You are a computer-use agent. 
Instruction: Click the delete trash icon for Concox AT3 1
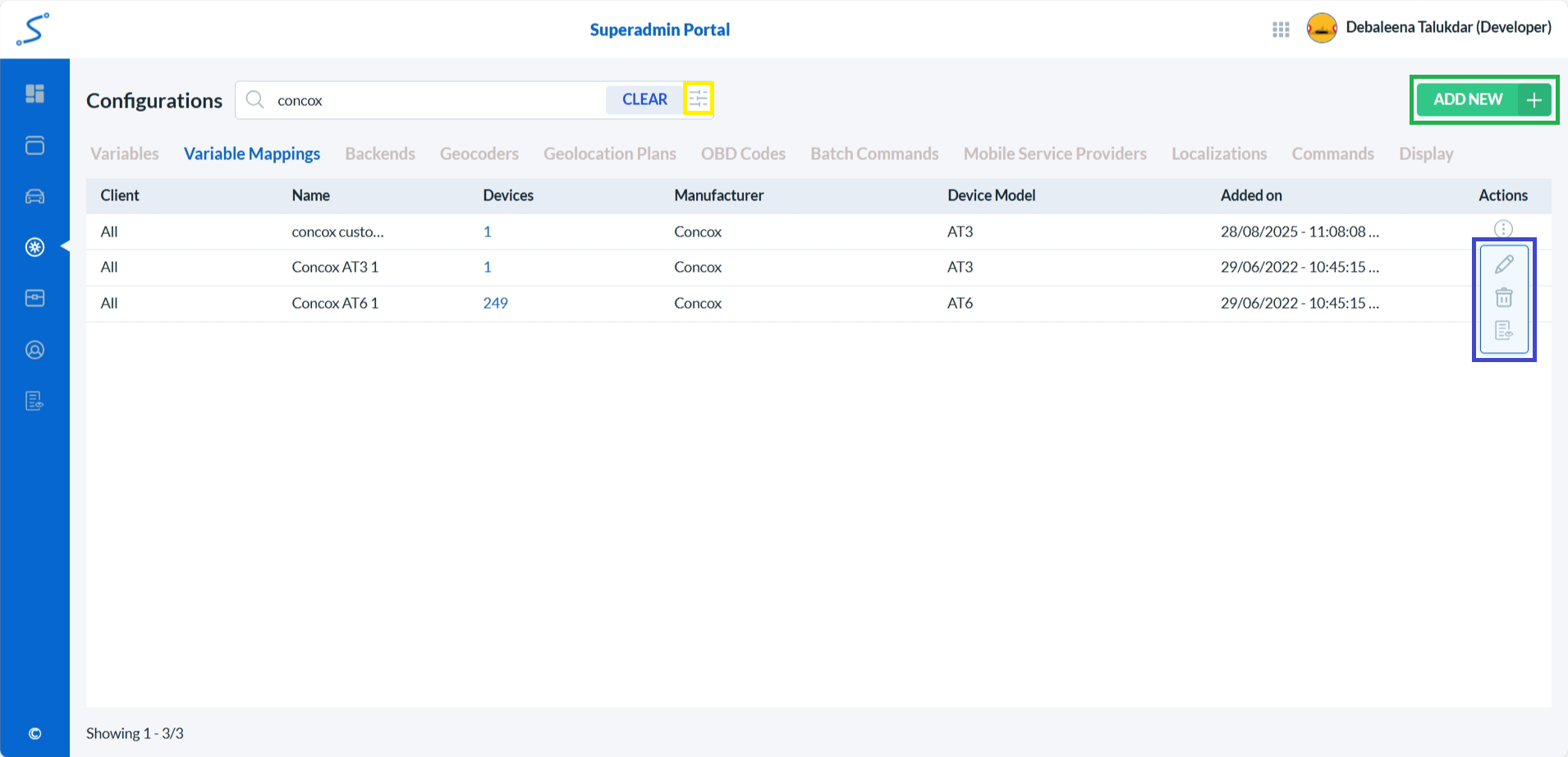click(1503, 297)
